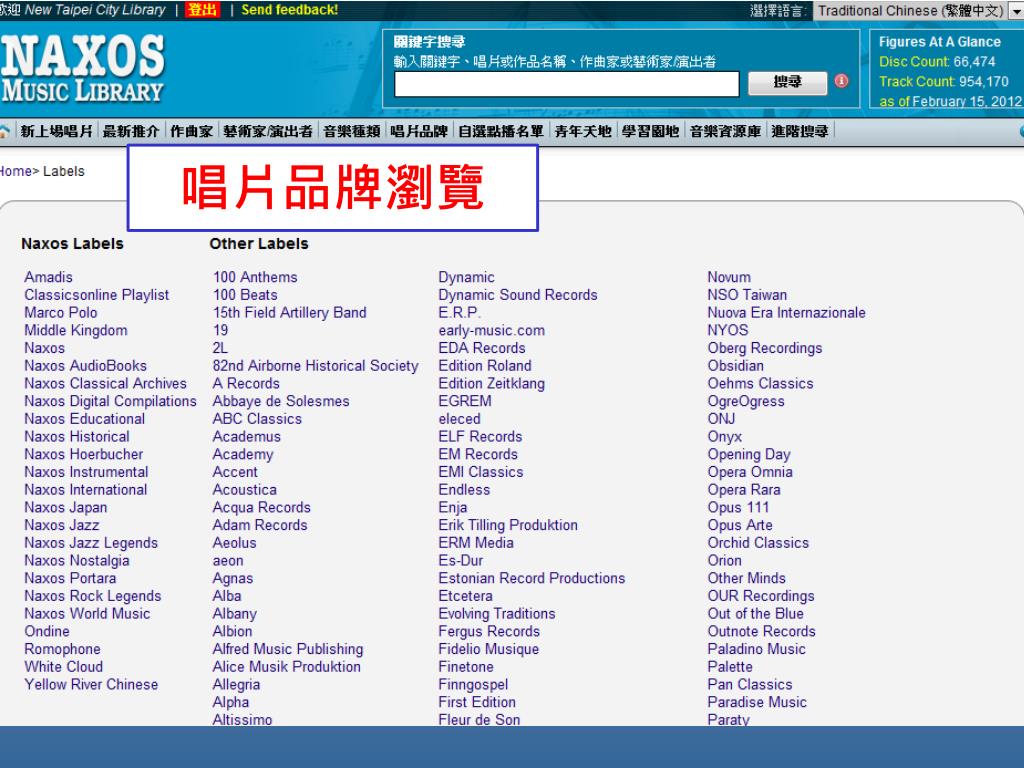Open the Middle Kingdom label
This screenshot has width=1024, height=768.
76,330
